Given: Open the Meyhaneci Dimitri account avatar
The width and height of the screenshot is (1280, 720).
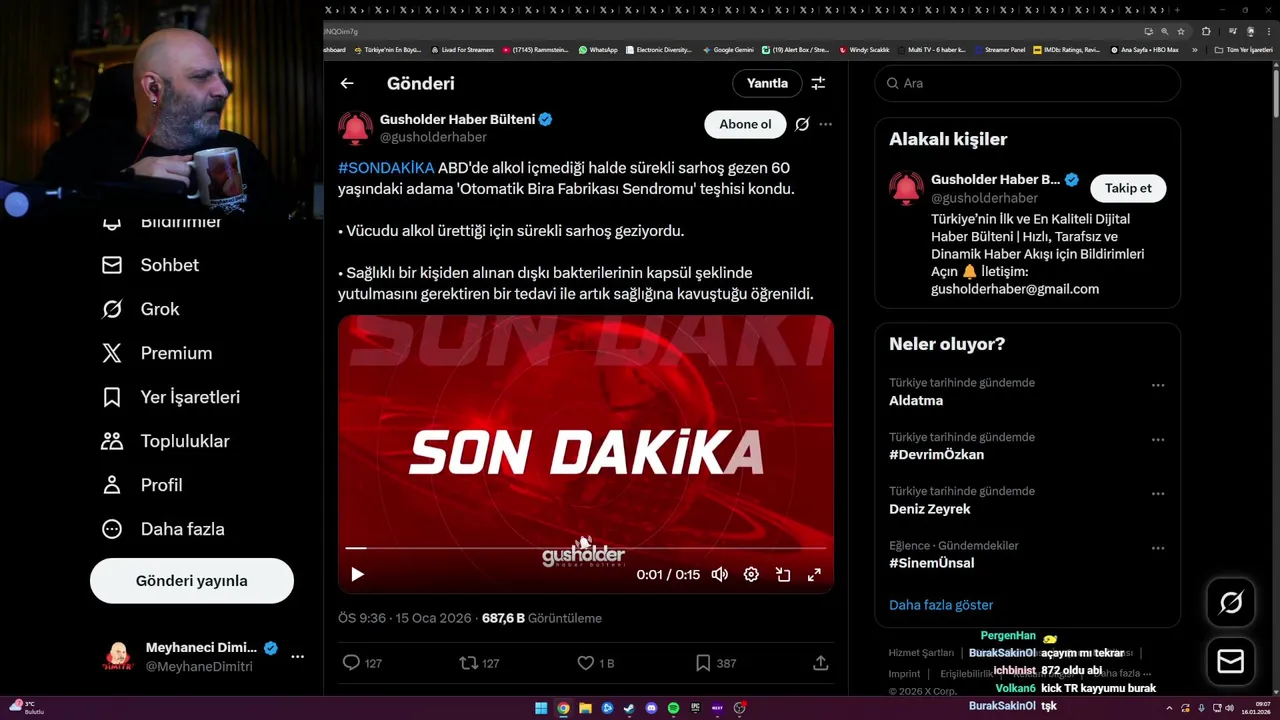Looking at the screenshot, I should (x=118, y=657).
